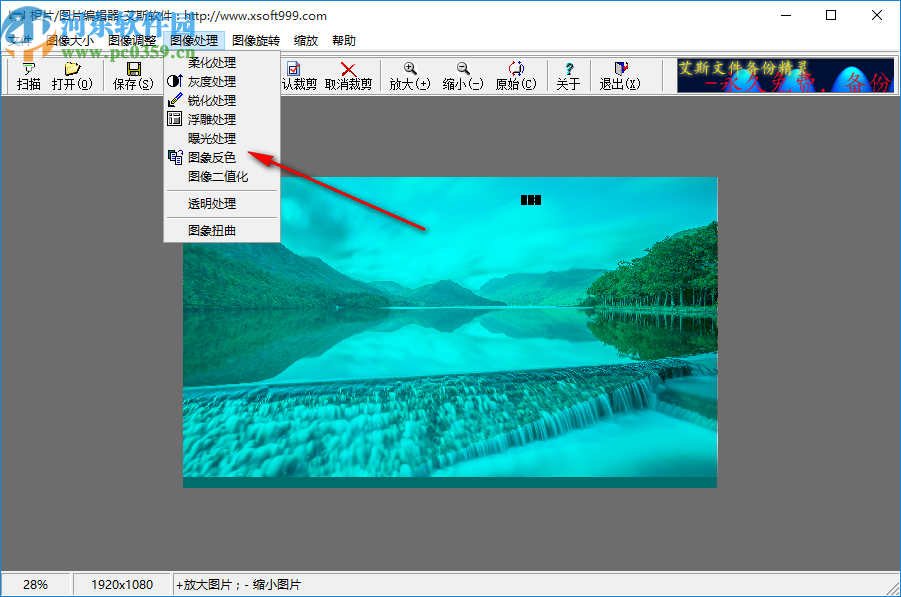901x597 pixels.
Task: Click the status hint '+放大图片；- 缩小图片'
Action: pyautogui.click(x=238, y=584)
